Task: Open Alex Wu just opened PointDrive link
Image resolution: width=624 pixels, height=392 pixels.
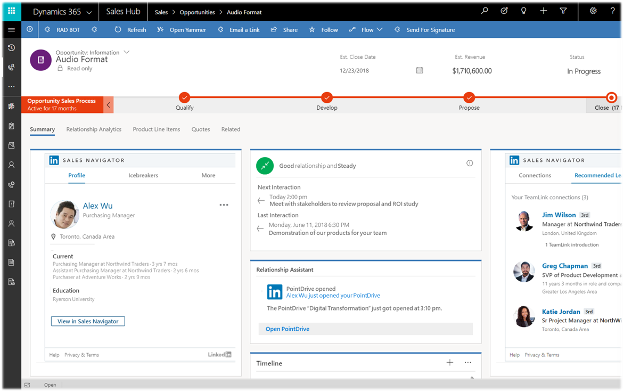Action: [x=333, y=296]
